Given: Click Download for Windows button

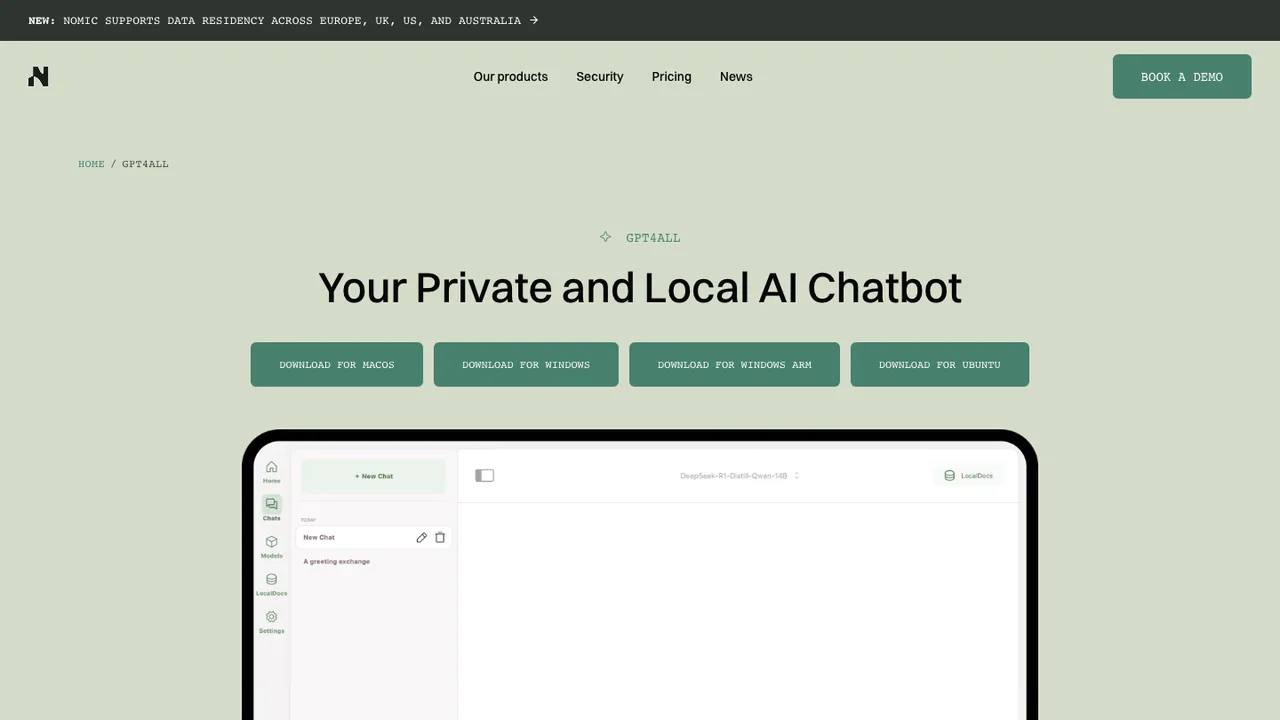Looking at the screenshot, I should pos(526,364).
